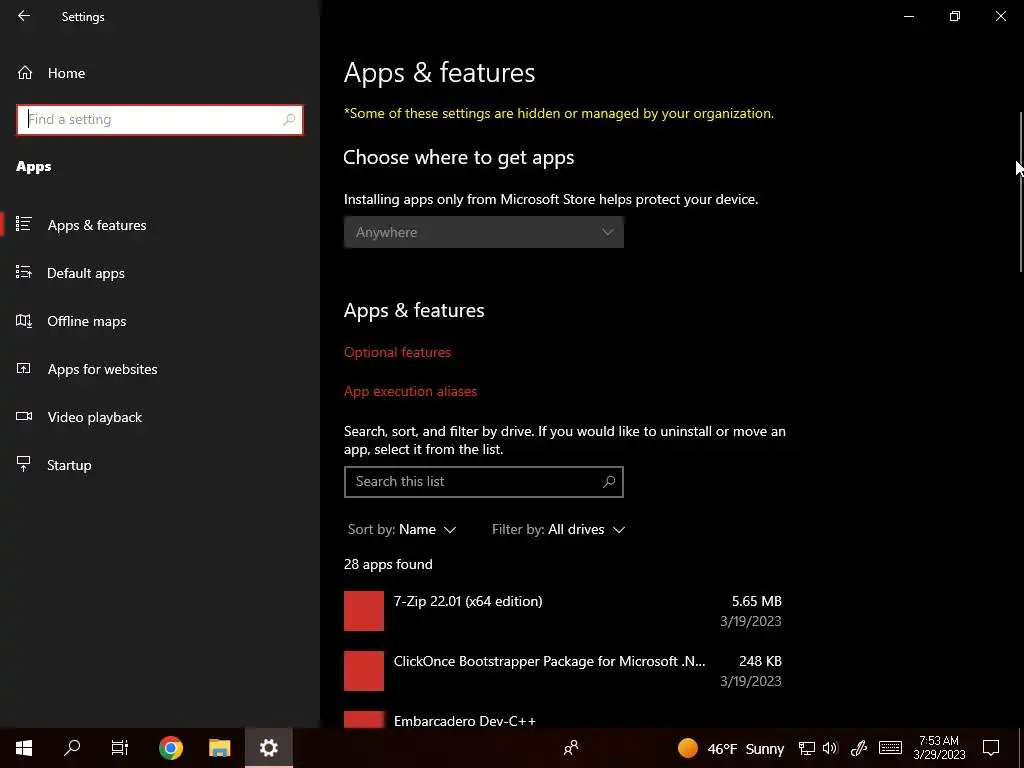Open the touch keyboard tray icon
This screenshot has height=768, width=1024.
tap(890, 748)
